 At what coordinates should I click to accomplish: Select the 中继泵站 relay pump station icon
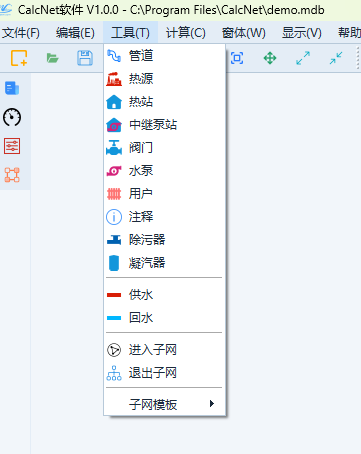(114, 125)
